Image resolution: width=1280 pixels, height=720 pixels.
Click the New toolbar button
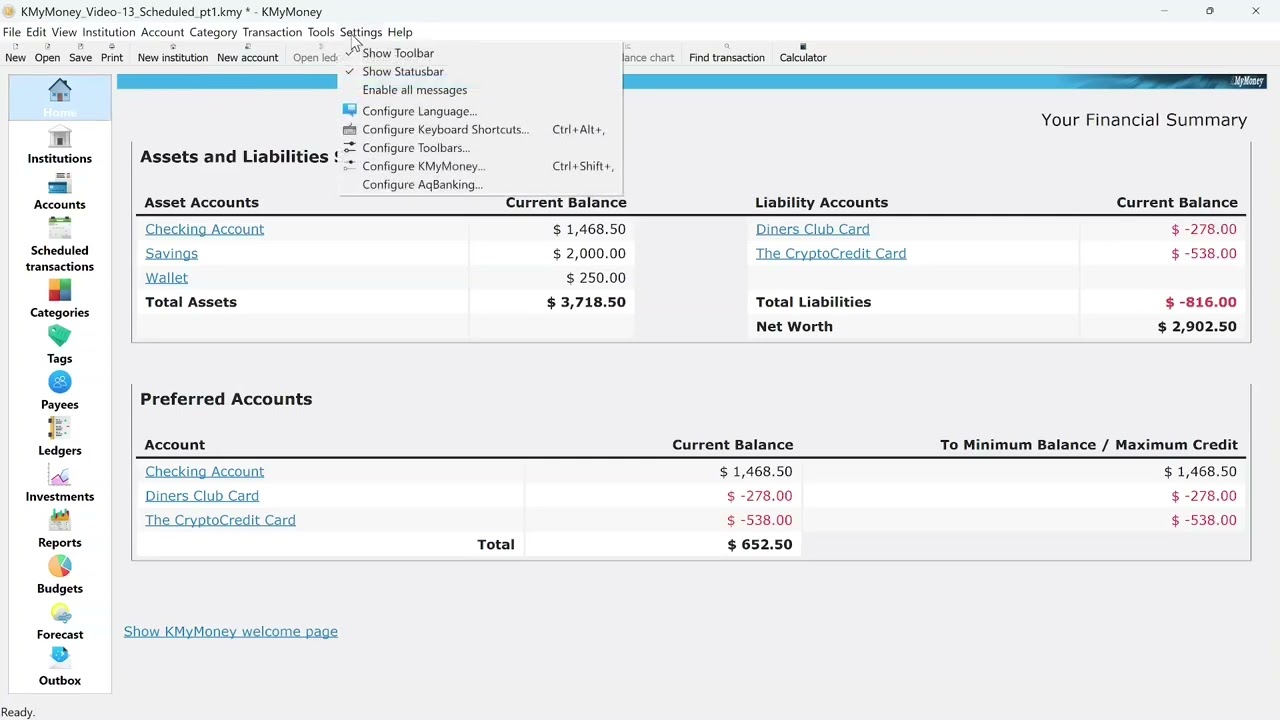click(16, 54)
